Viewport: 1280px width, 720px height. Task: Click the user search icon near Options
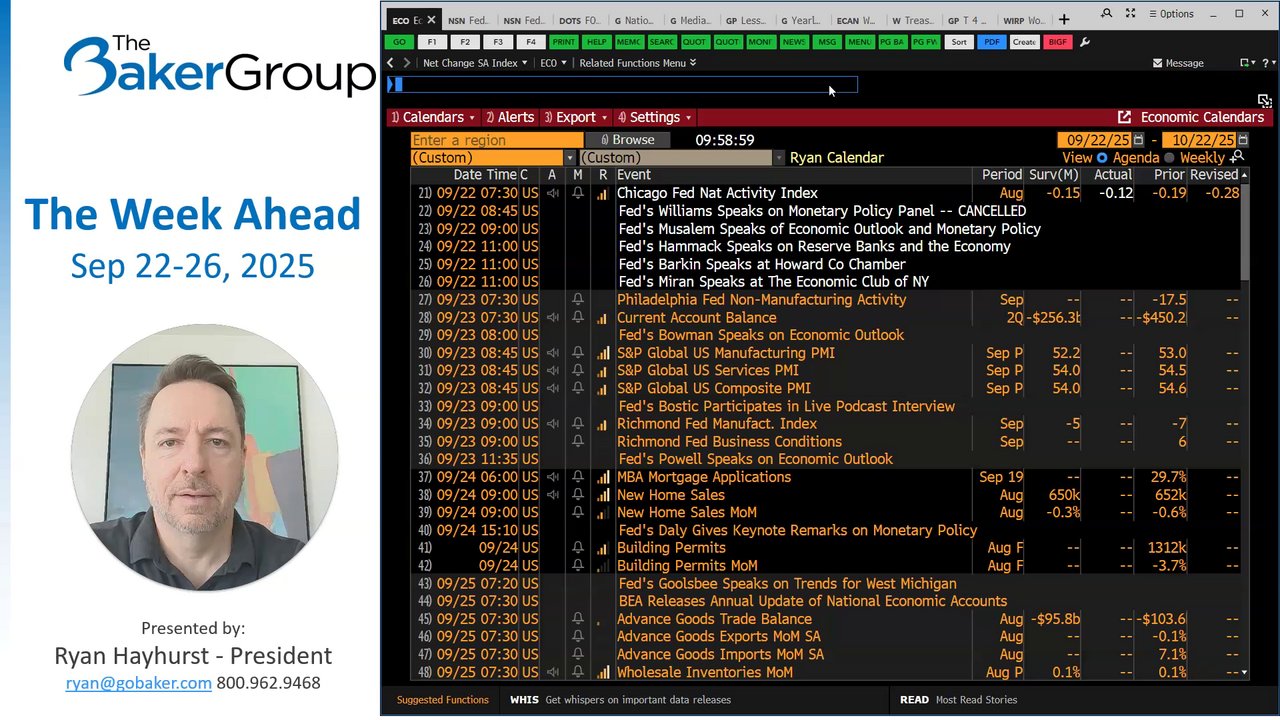(1106, 14)
